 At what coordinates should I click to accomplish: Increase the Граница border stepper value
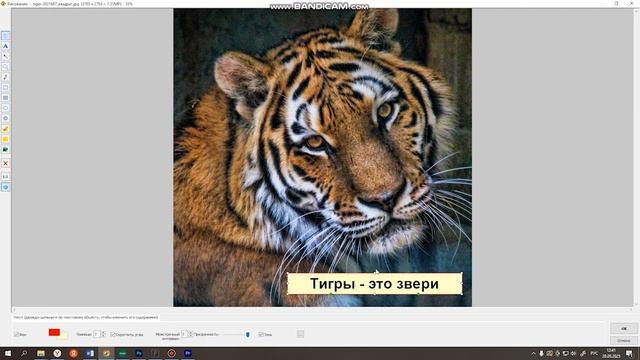(x=103, y=333)
